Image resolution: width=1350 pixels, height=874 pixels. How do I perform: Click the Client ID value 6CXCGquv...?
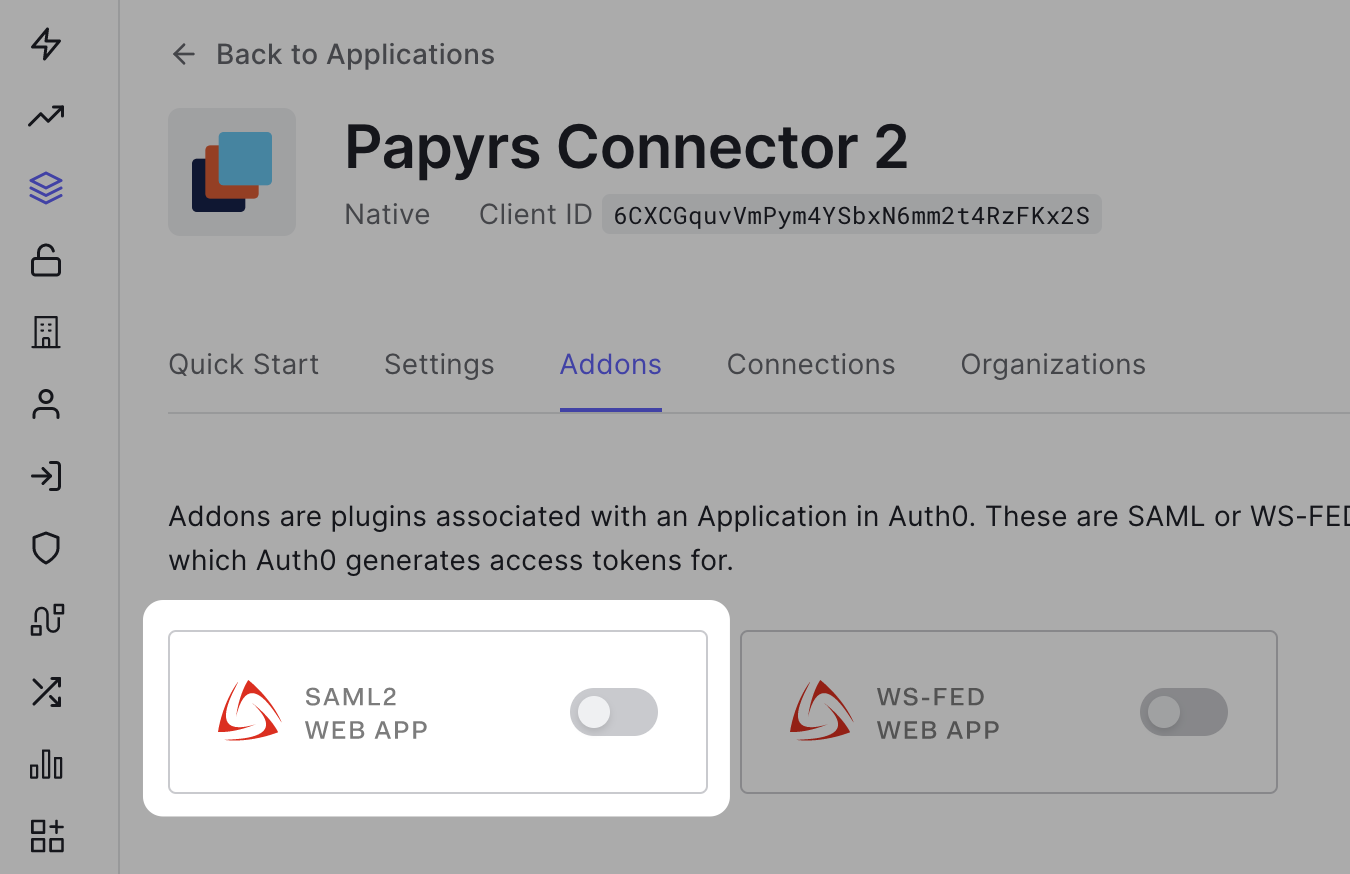pyautogui.click(x=852, y=215)
